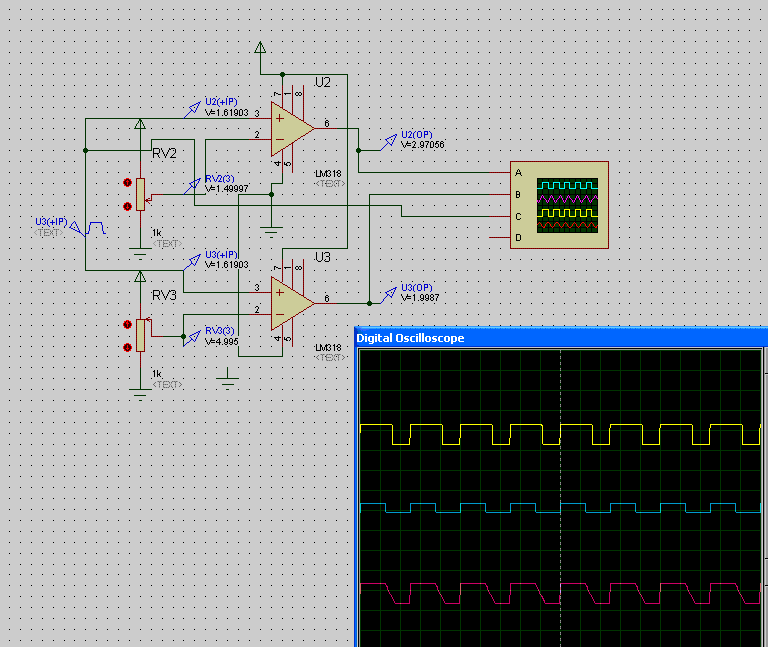
Task: Click oscilloscope channel D terminal label
Action: 518,238
